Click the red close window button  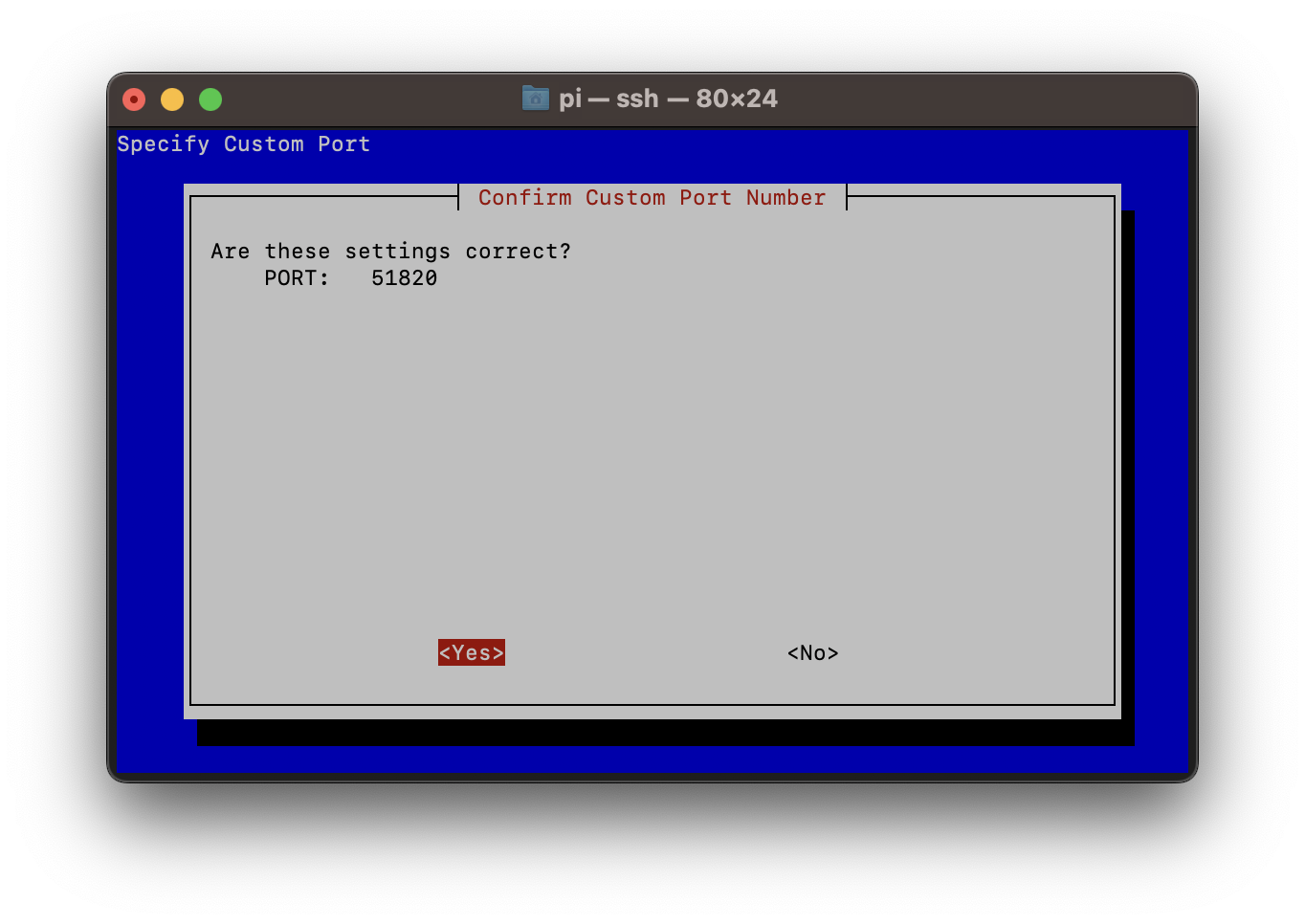tap(134, 99)
